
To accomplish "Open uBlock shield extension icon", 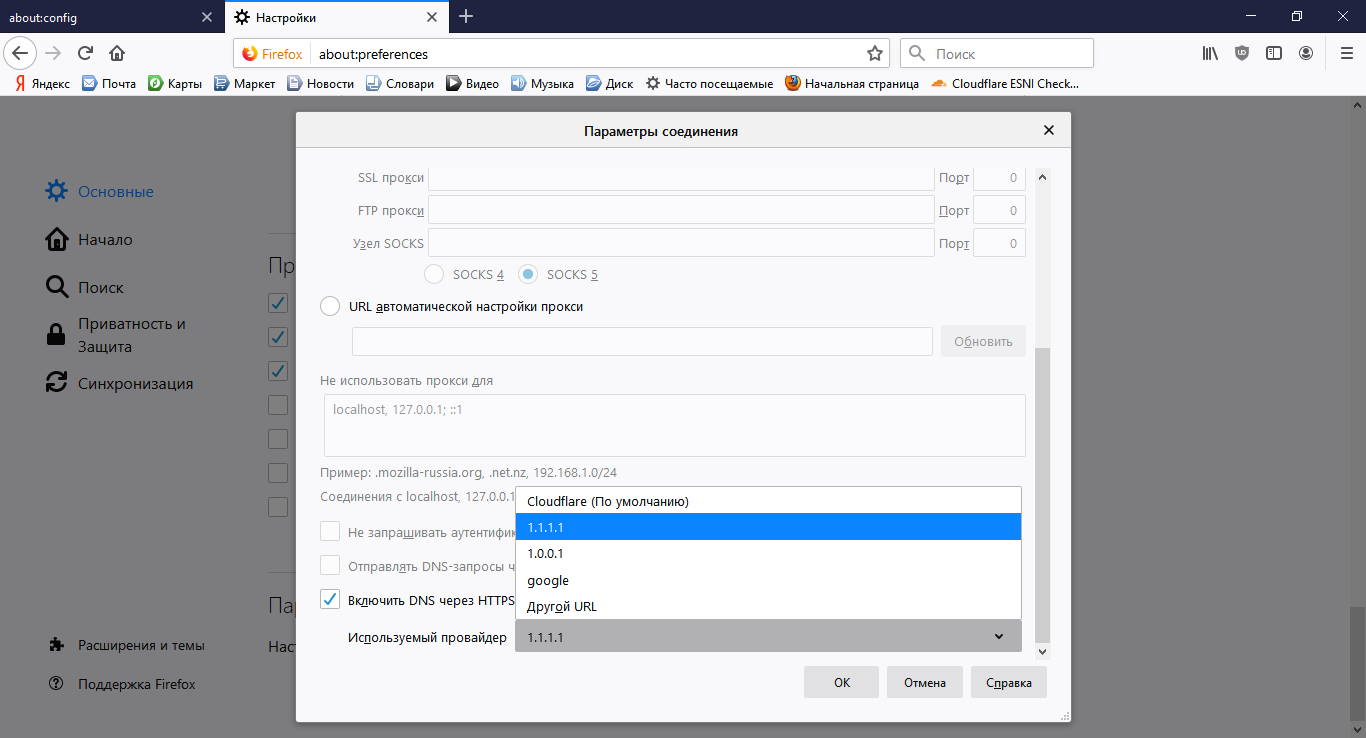I will tap(1242, 53).
